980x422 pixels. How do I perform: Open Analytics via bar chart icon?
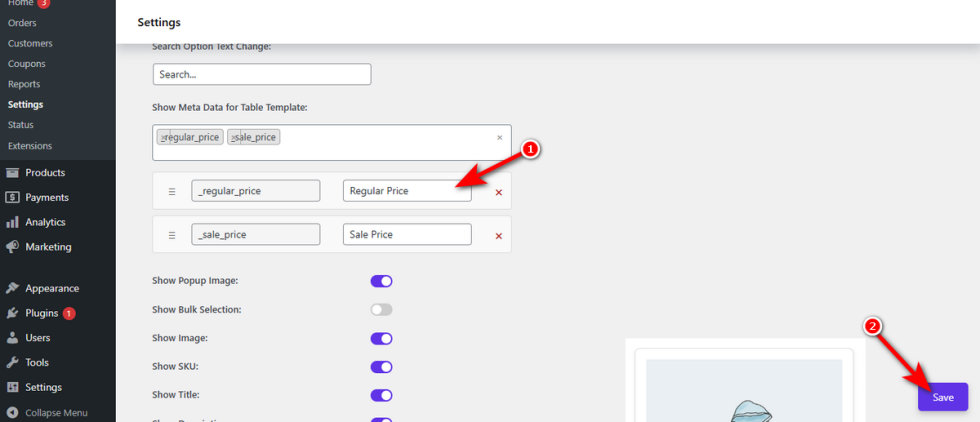pos(12,223)
